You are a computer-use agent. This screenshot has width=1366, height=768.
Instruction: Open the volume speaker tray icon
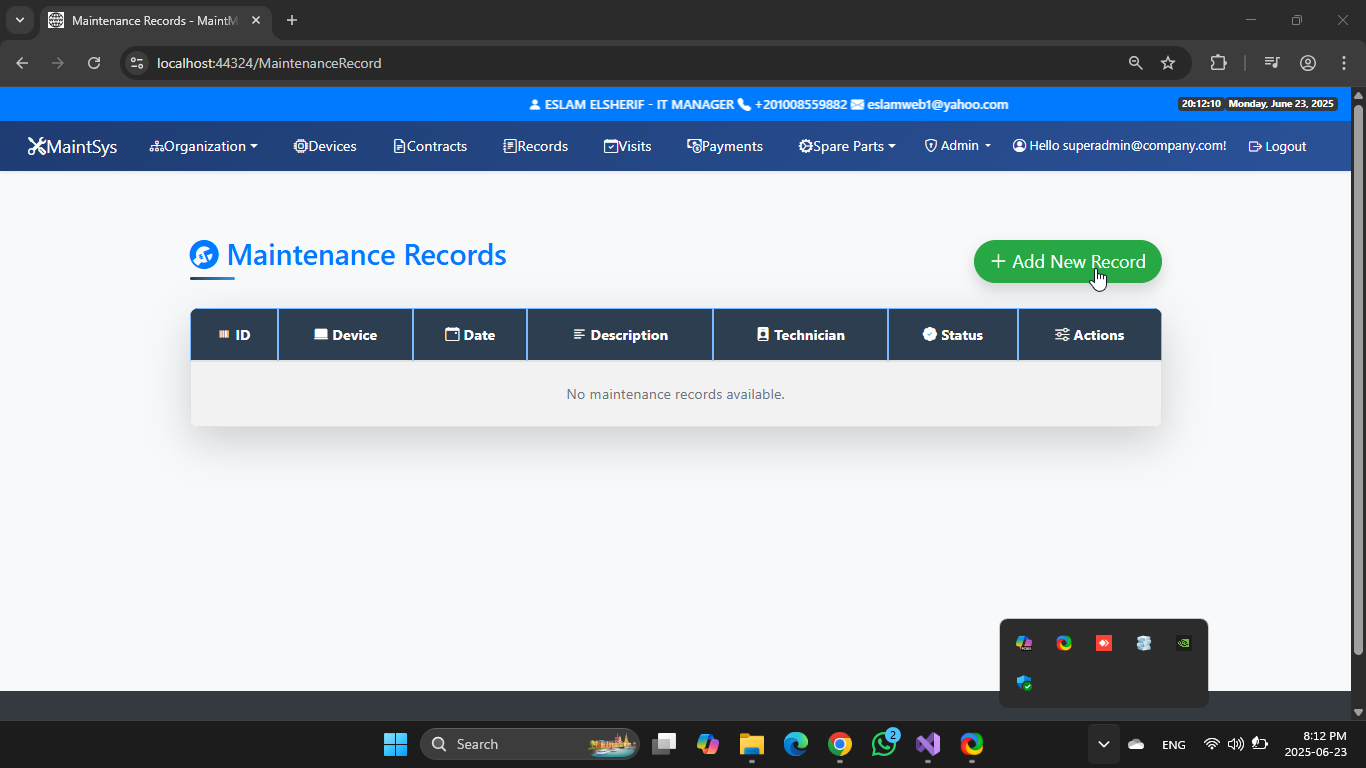(x=1236, y=744)
